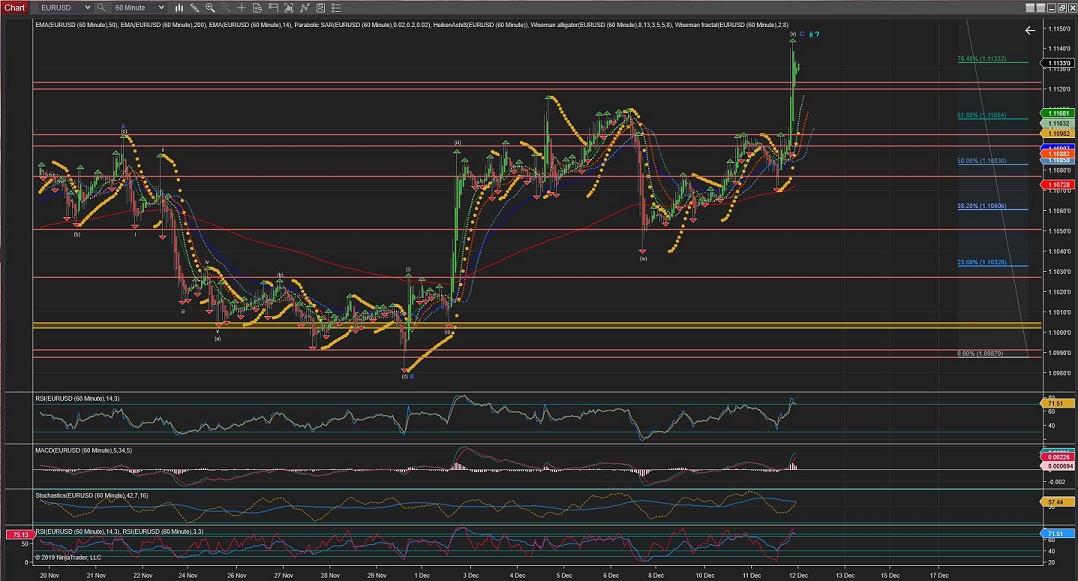This screenshot has width=1078, height=581.
Task: Toggle the Chart Trader icon
Action: point(273,8)
